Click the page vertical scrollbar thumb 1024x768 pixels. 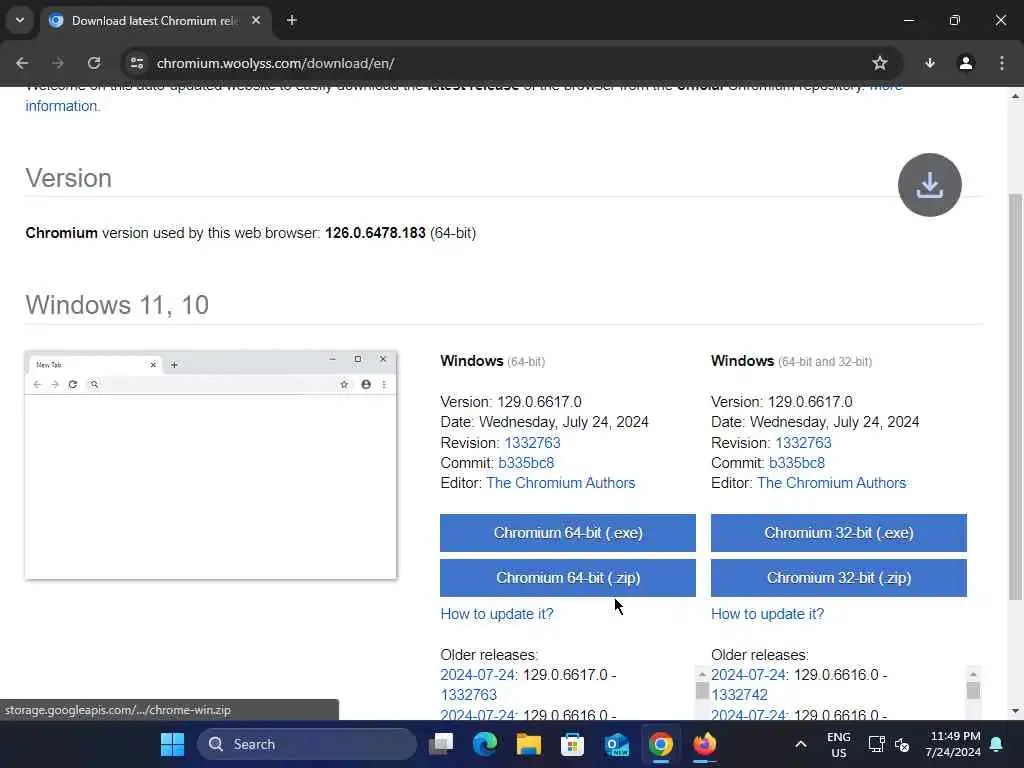(x=1015, y=396)
